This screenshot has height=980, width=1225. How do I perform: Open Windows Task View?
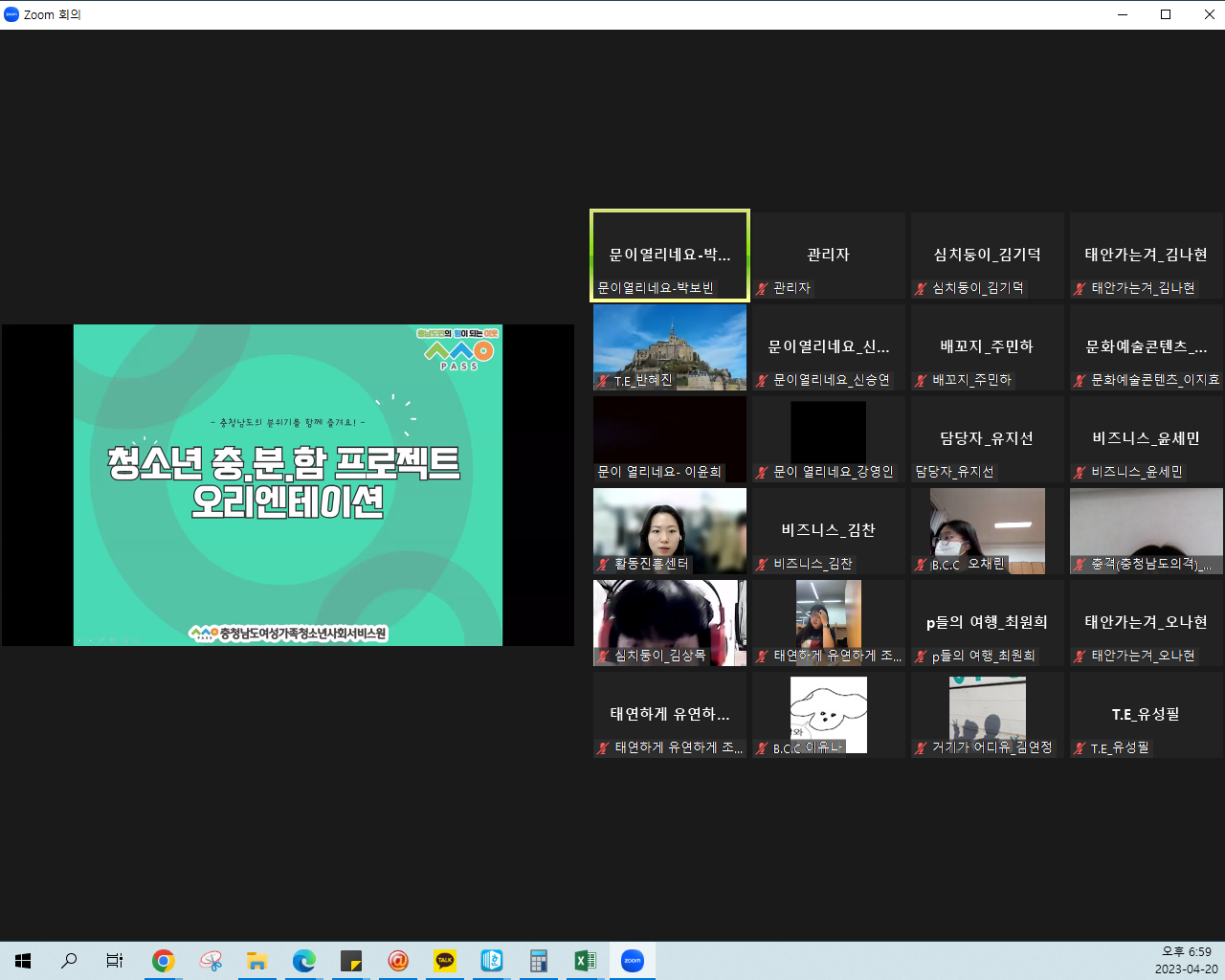(x=115, y=961)
